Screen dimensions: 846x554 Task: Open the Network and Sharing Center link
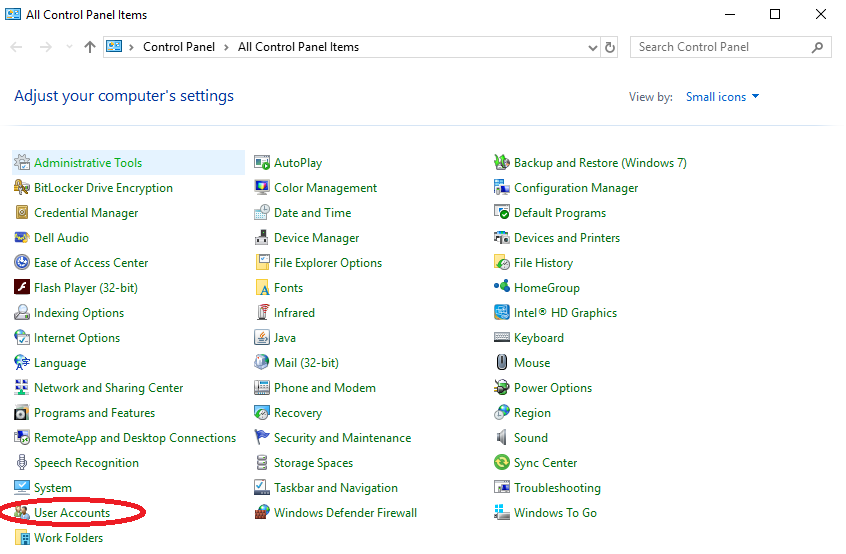108,388
